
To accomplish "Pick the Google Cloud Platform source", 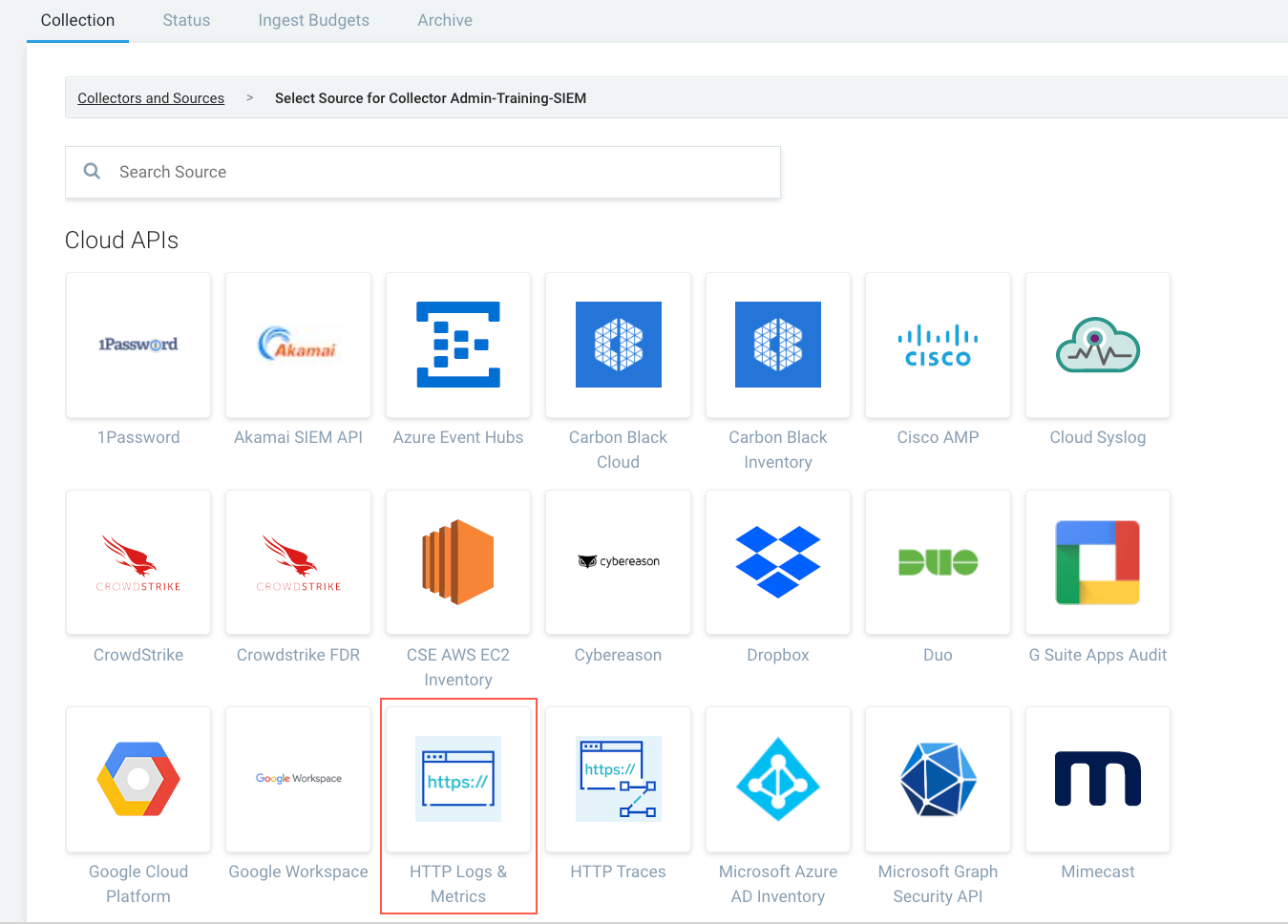I will tap(138, 780).
